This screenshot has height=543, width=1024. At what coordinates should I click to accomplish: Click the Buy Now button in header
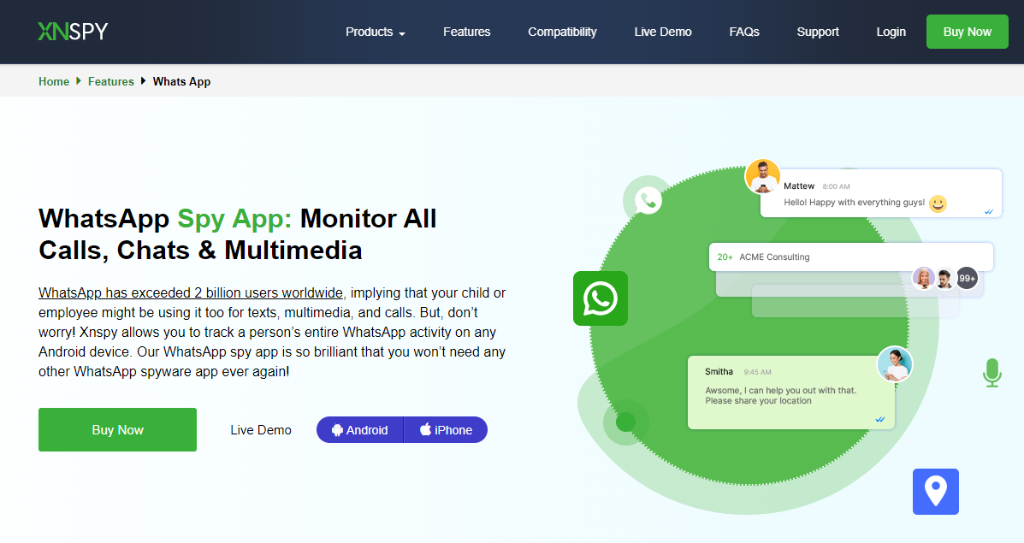(x=967, y=31)
